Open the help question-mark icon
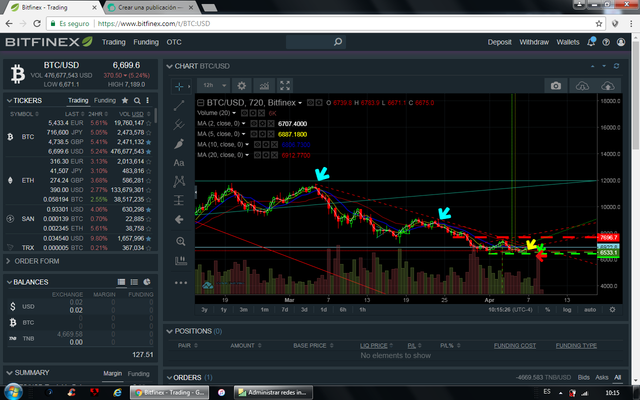Viewport: 640px width, 400px height. [606, 42]
